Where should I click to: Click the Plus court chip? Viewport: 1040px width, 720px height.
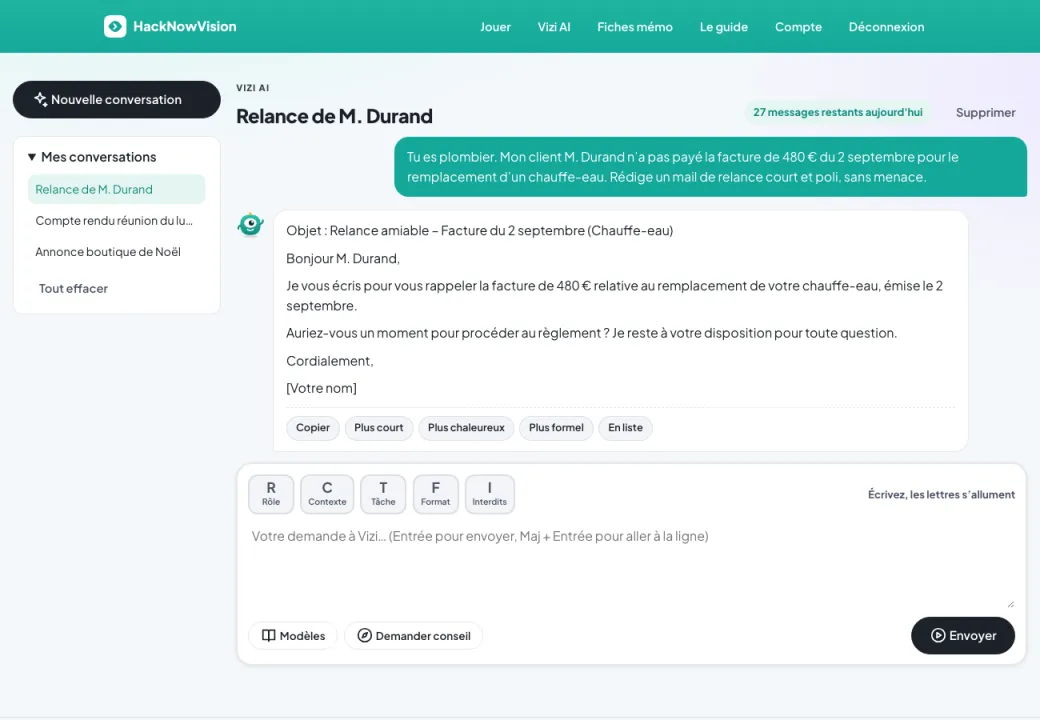point(379,428)
